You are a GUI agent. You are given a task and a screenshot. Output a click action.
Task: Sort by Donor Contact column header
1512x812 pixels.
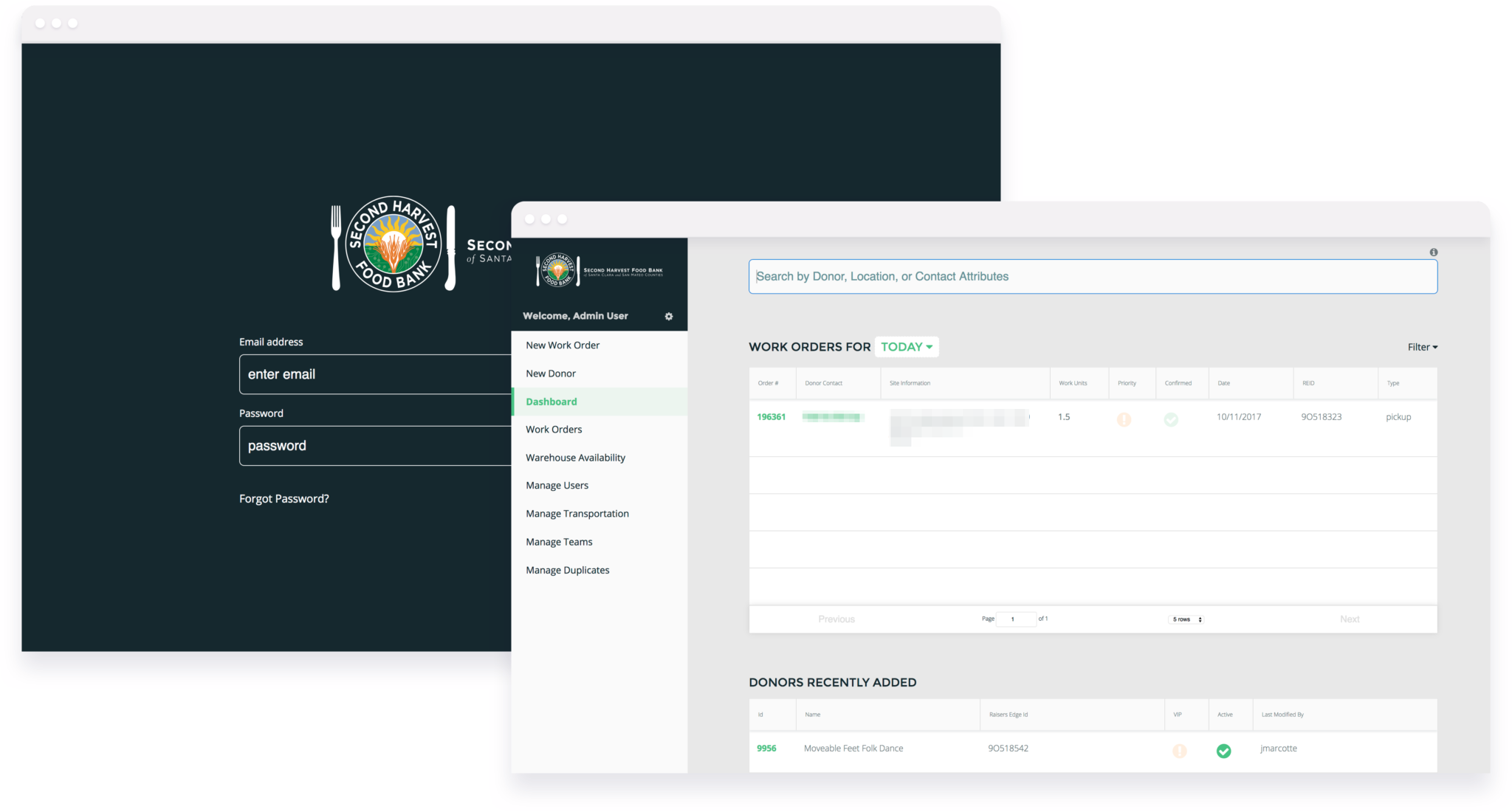pyautogui.click(x=838, y=383)
